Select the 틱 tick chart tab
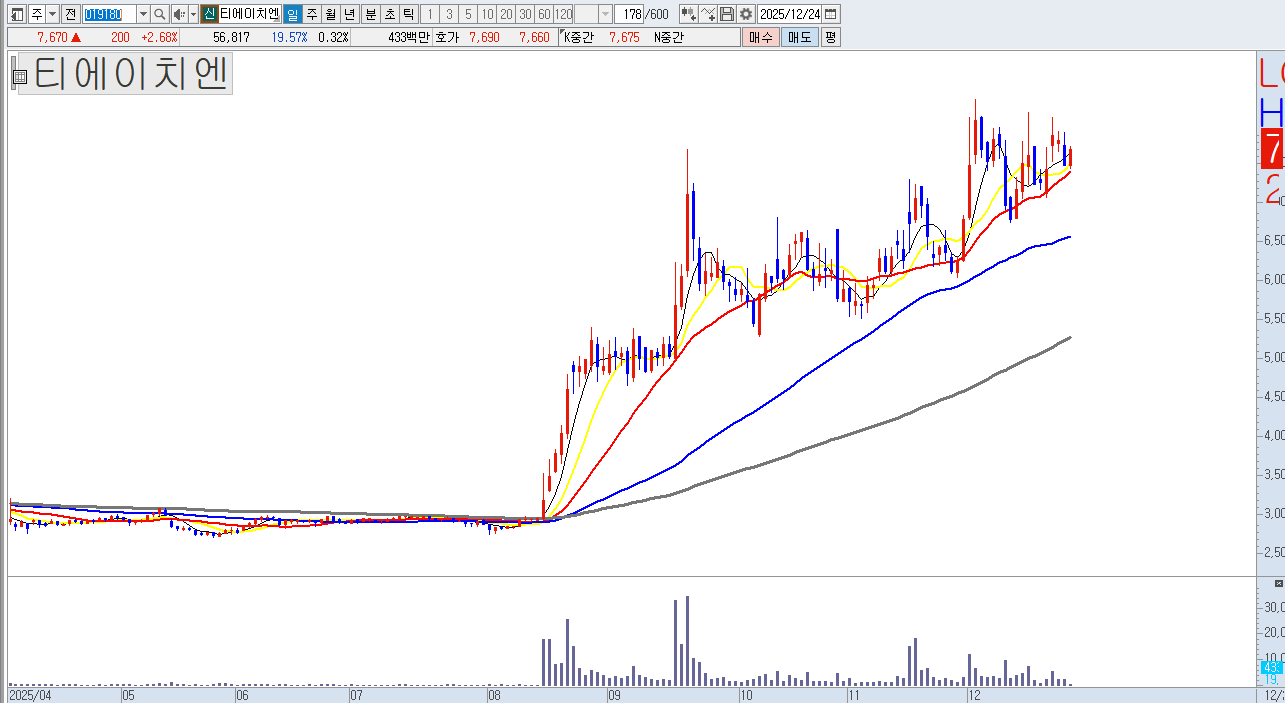Viewport: 1285px width, 703px height. [407, 14]
